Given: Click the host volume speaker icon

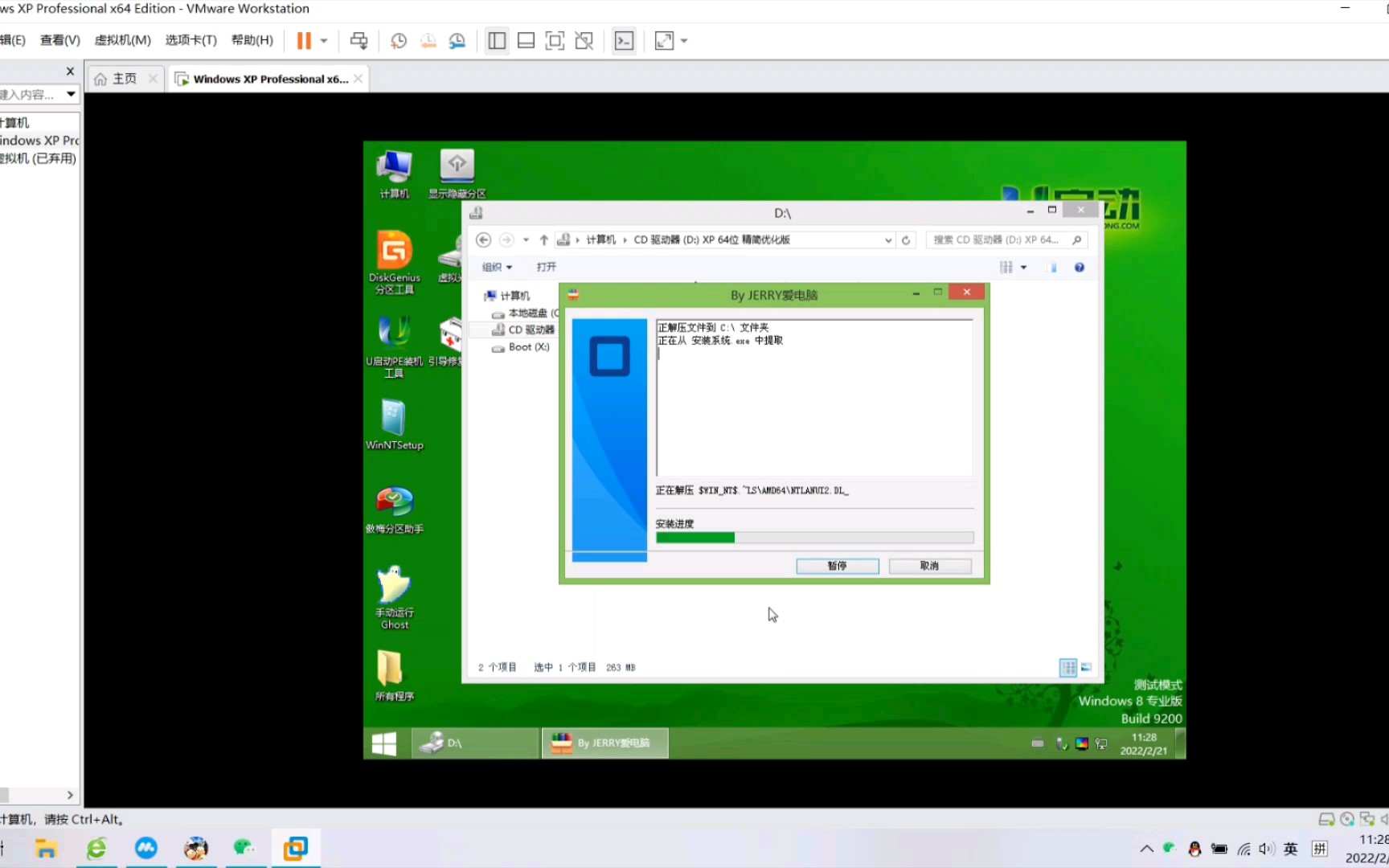Looking at the screenshot, I should 1267,849.
